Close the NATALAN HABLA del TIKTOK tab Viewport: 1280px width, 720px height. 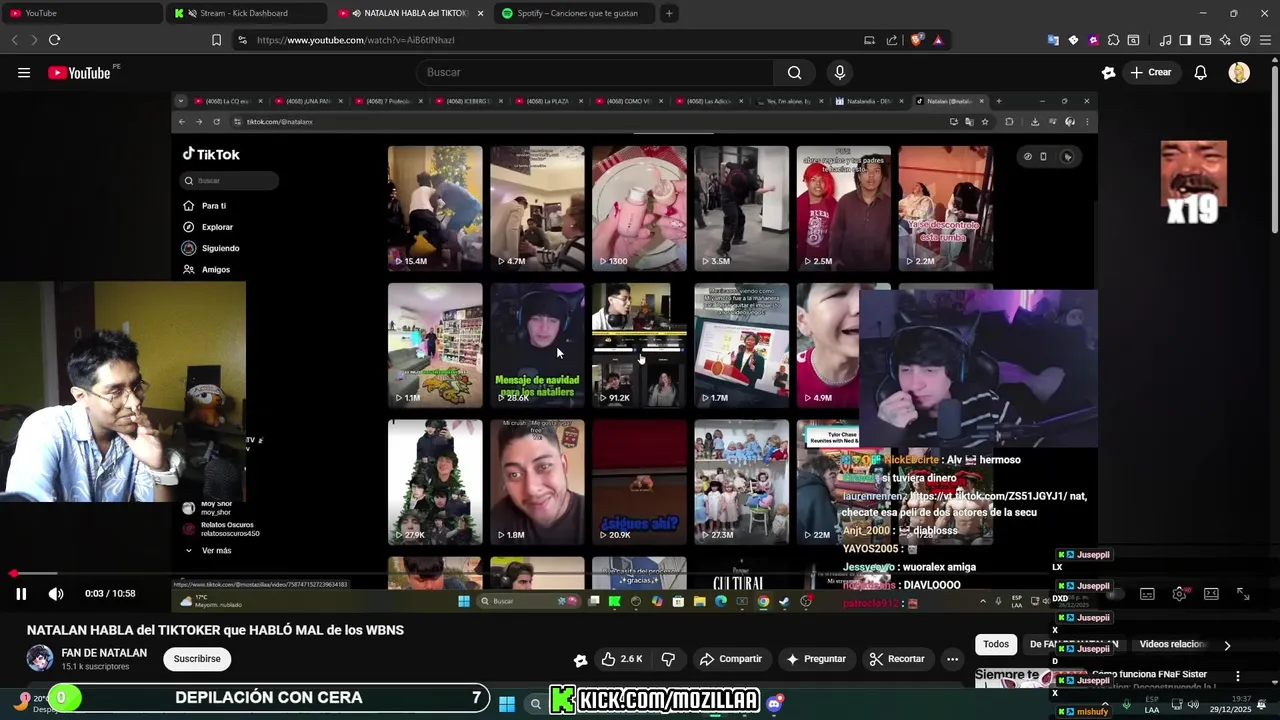click(x=481, y=13)
